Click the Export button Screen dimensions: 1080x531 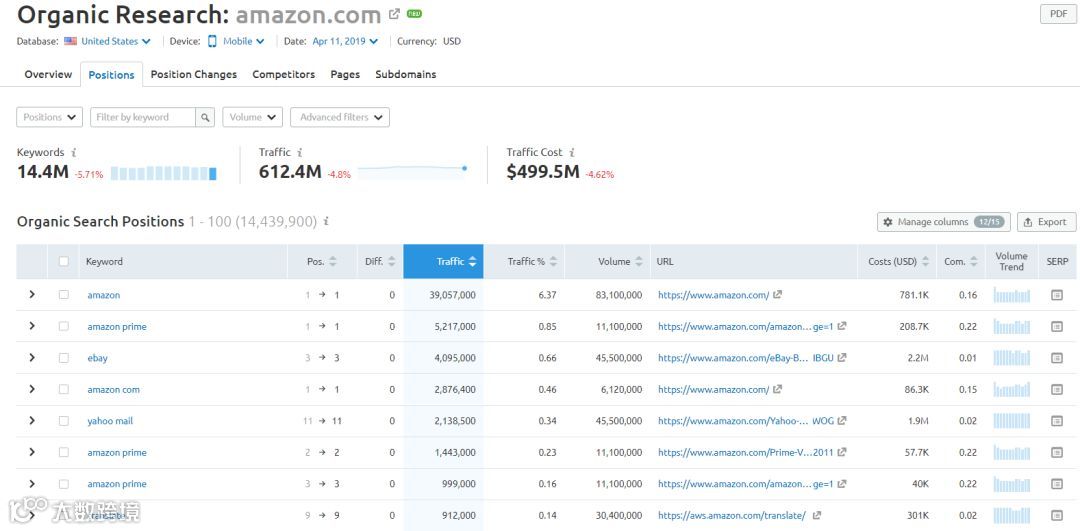click(x=1044, y=222)
